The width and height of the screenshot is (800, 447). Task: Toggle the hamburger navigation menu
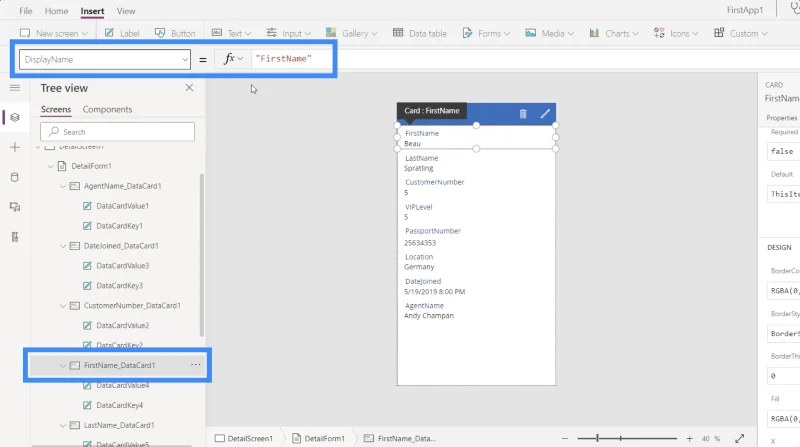[x=15, y=88]
